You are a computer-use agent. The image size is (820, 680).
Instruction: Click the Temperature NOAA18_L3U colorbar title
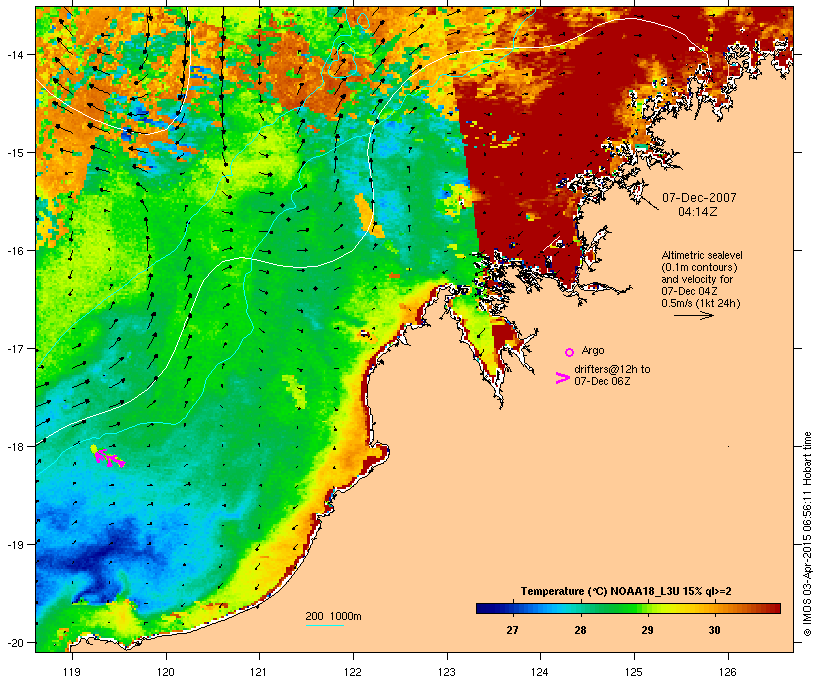(626, 592)
